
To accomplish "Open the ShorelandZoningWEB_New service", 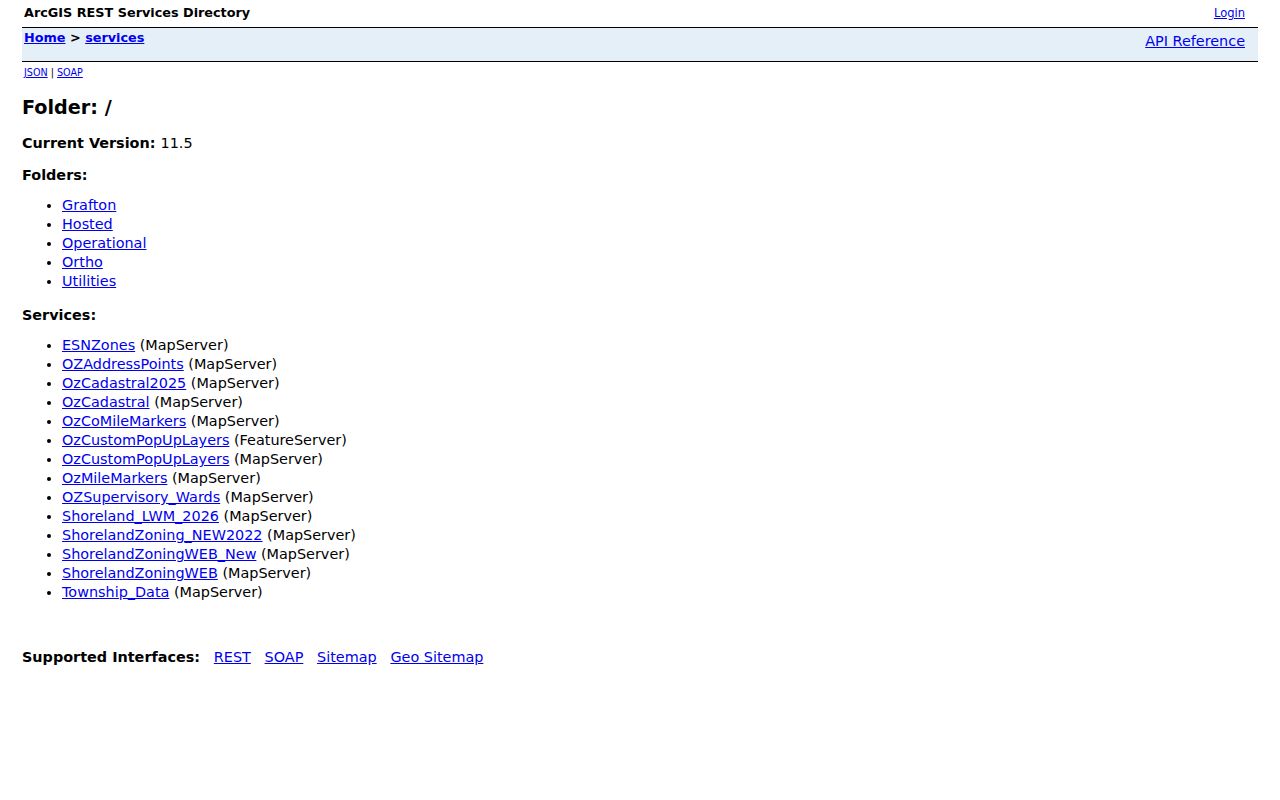I will pos(159,554).
